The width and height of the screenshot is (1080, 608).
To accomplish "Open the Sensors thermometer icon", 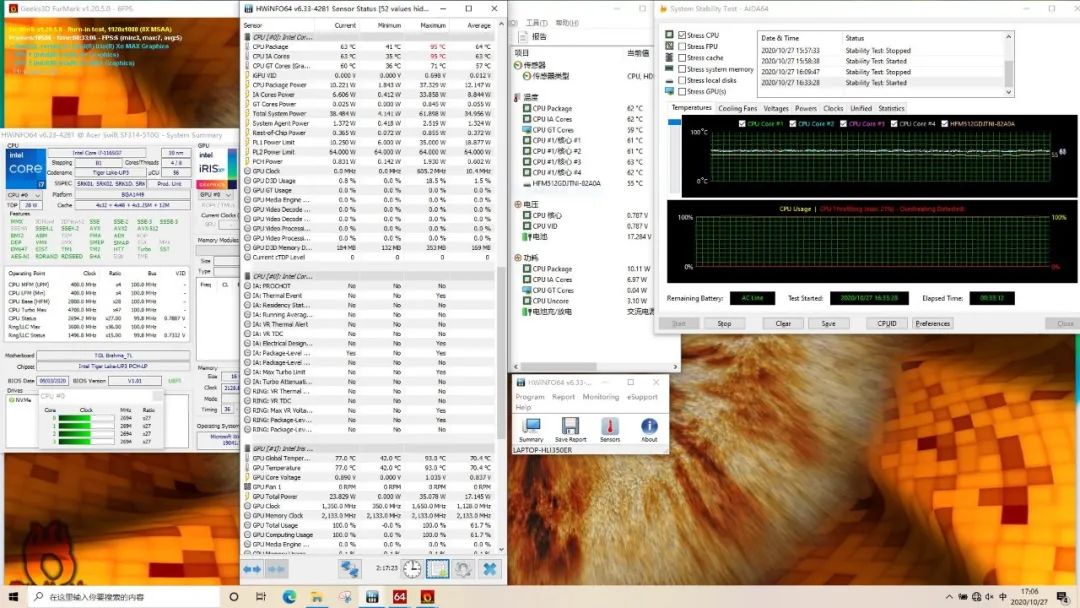I will click(x=609, y=426).
